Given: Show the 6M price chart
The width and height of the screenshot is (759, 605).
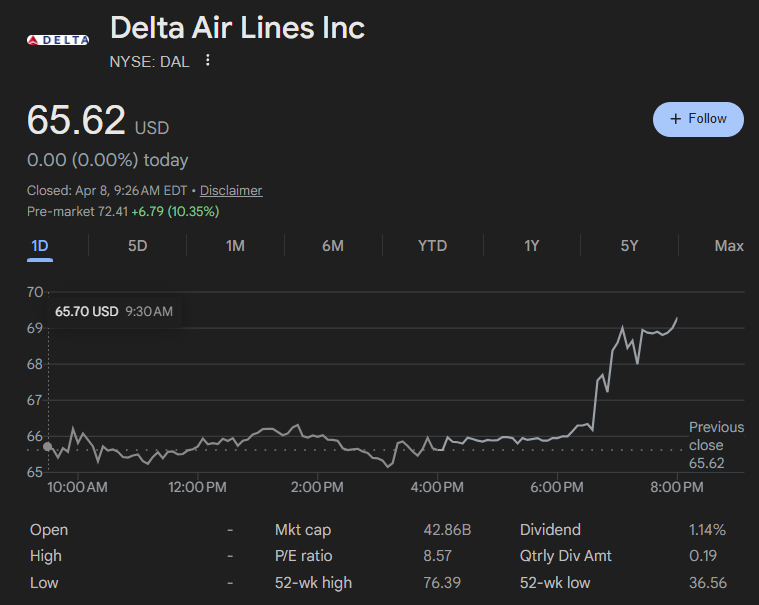Looking at the screenshot, I should click(x=333, y=246).
